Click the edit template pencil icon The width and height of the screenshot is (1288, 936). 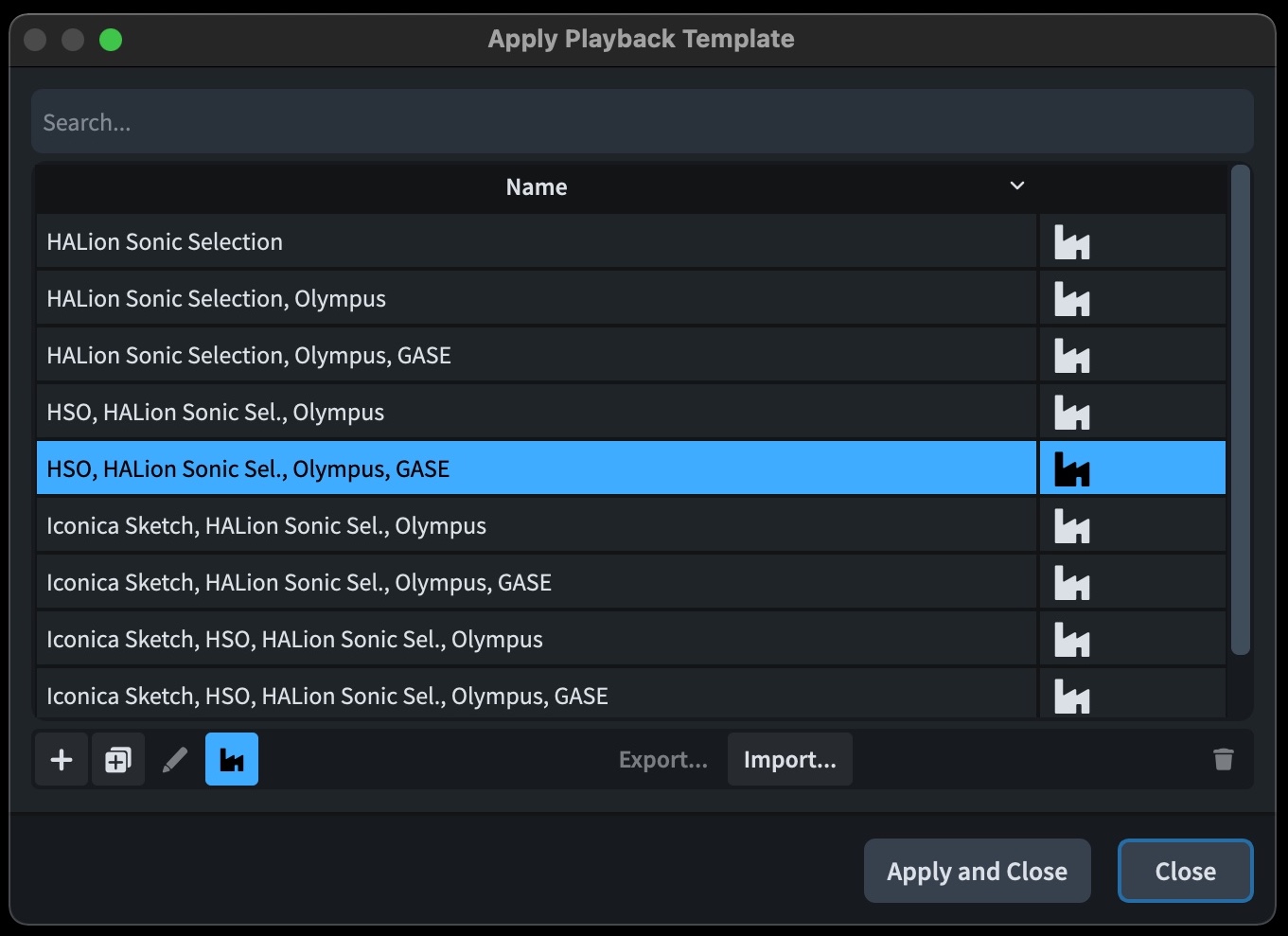175,760
